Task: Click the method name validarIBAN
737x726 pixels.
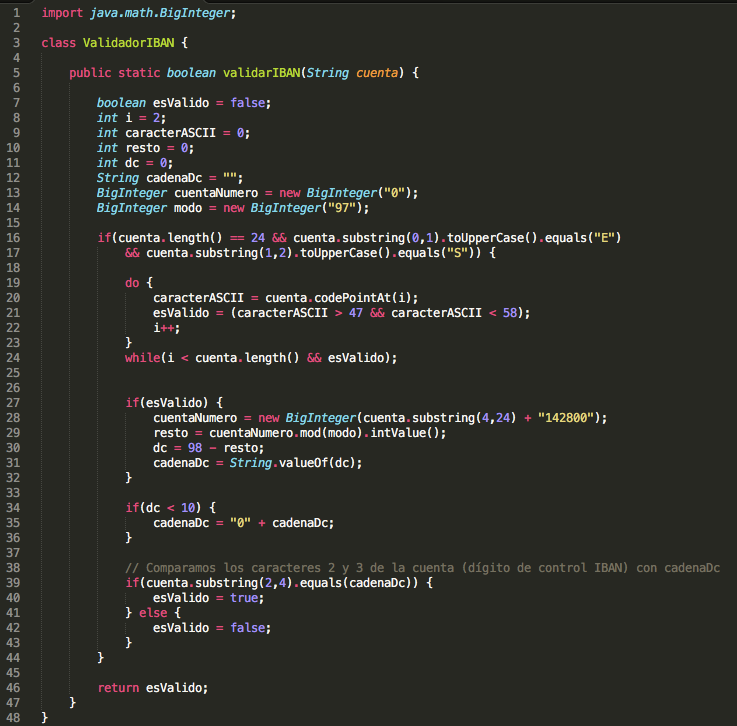Action: coord(262,73)
